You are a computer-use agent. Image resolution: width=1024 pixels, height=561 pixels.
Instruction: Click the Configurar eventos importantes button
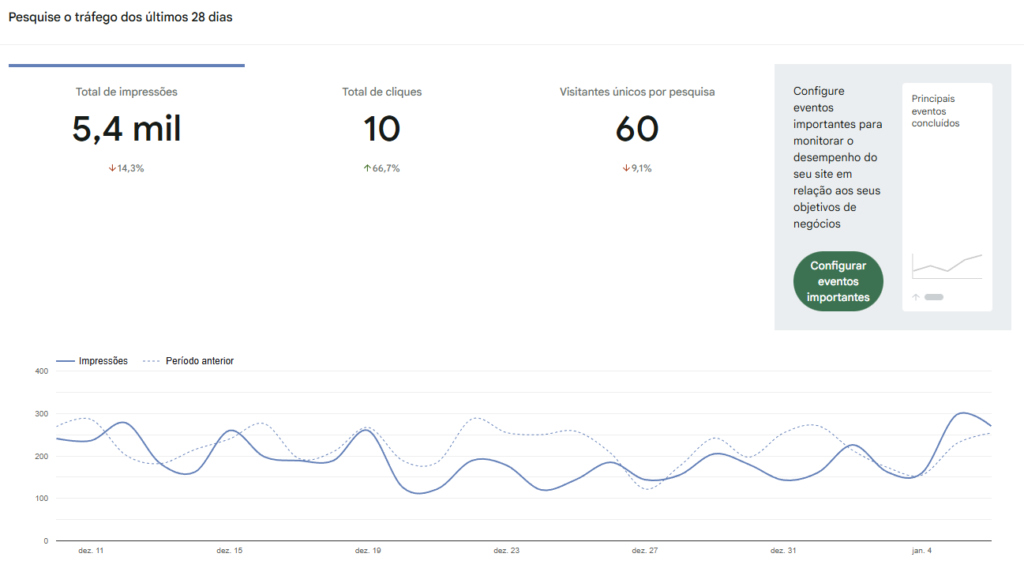click(x=838, y=282)
